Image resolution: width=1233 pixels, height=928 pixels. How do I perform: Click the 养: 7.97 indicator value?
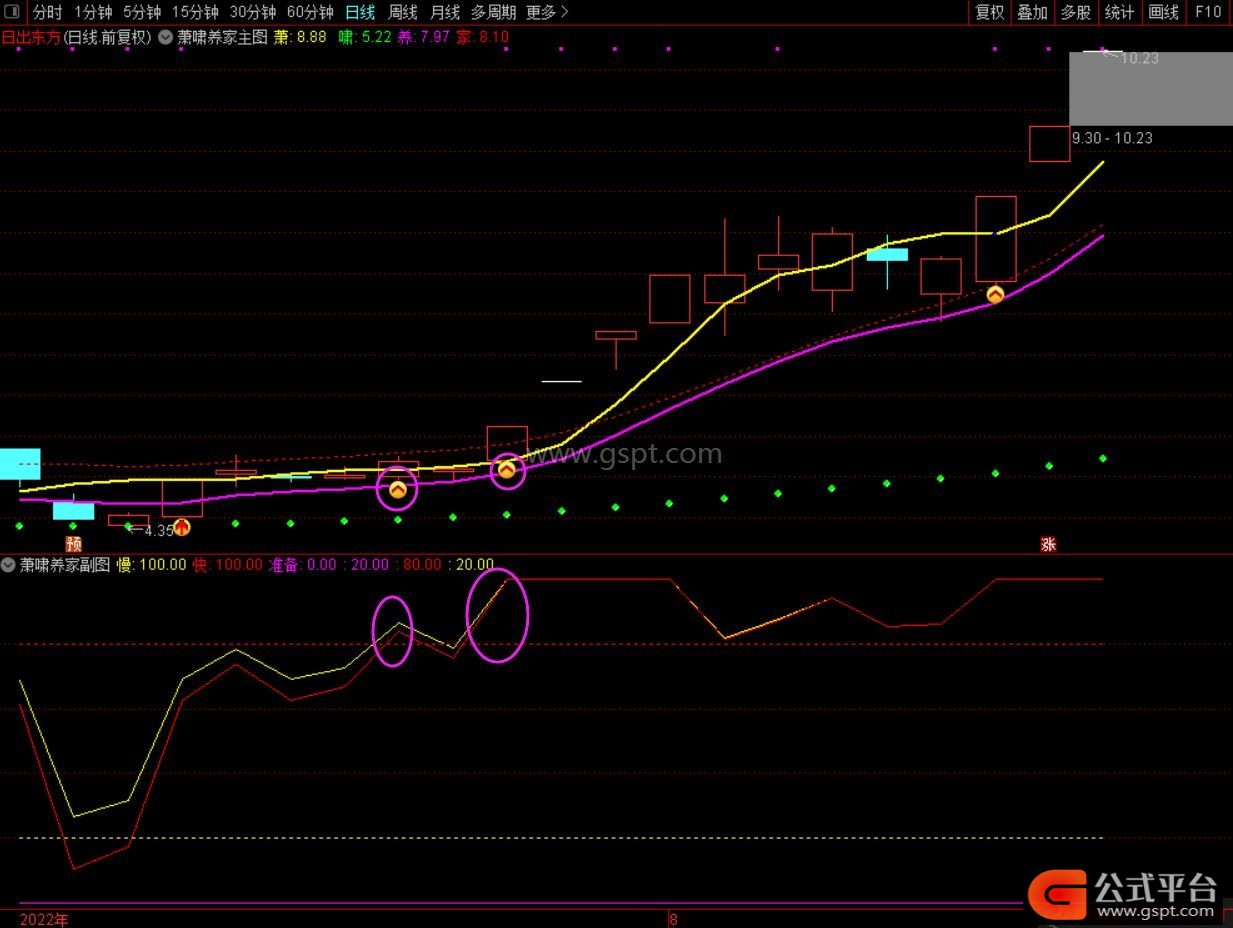pyautogui.click(x=424, y=37)
